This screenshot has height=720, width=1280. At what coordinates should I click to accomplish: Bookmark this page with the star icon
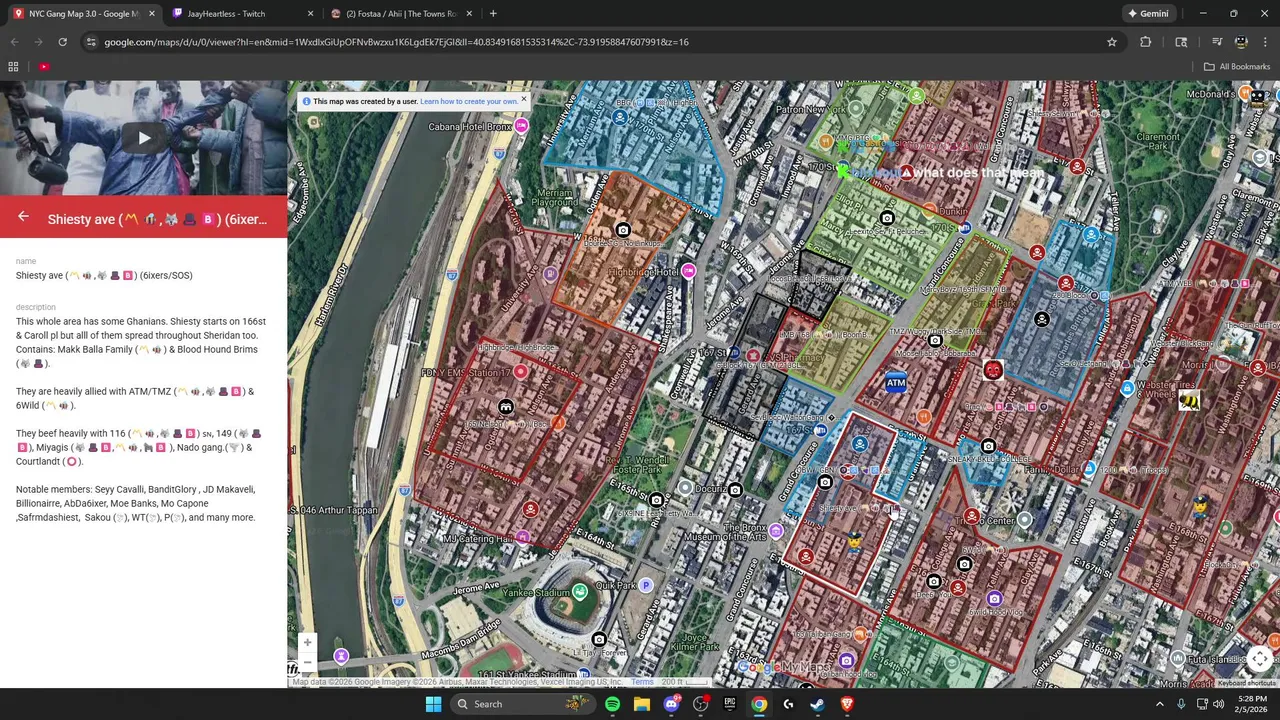[x=1111, y=42]
